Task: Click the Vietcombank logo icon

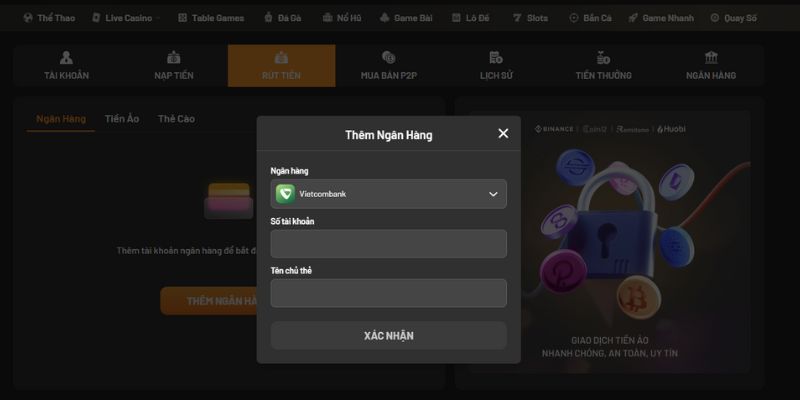Action: (x=286, y=194)
